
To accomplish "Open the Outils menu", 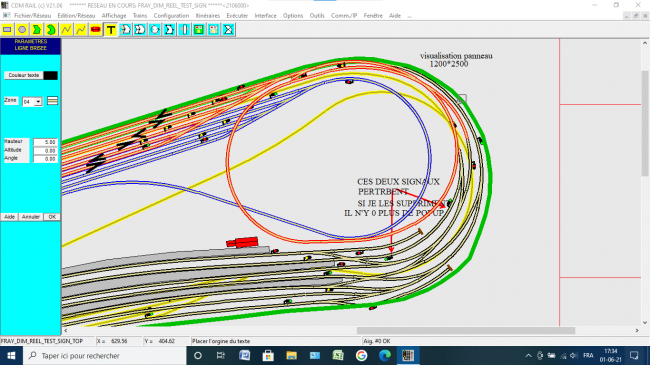I will pyautogui.click(x=317, y=15).
